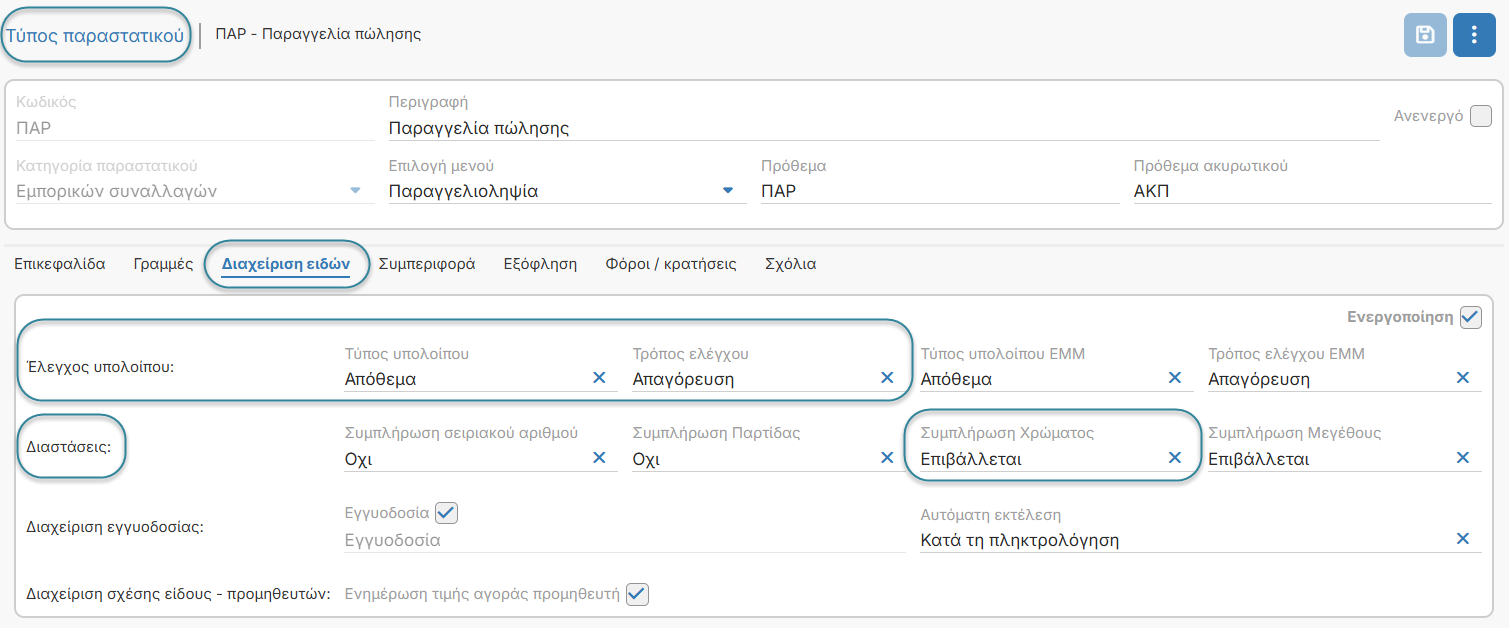Image resolution: width=1509 pixels, height=628 pixels.
Task: Open the three-dot more options menu
Action: (1474, 36)
